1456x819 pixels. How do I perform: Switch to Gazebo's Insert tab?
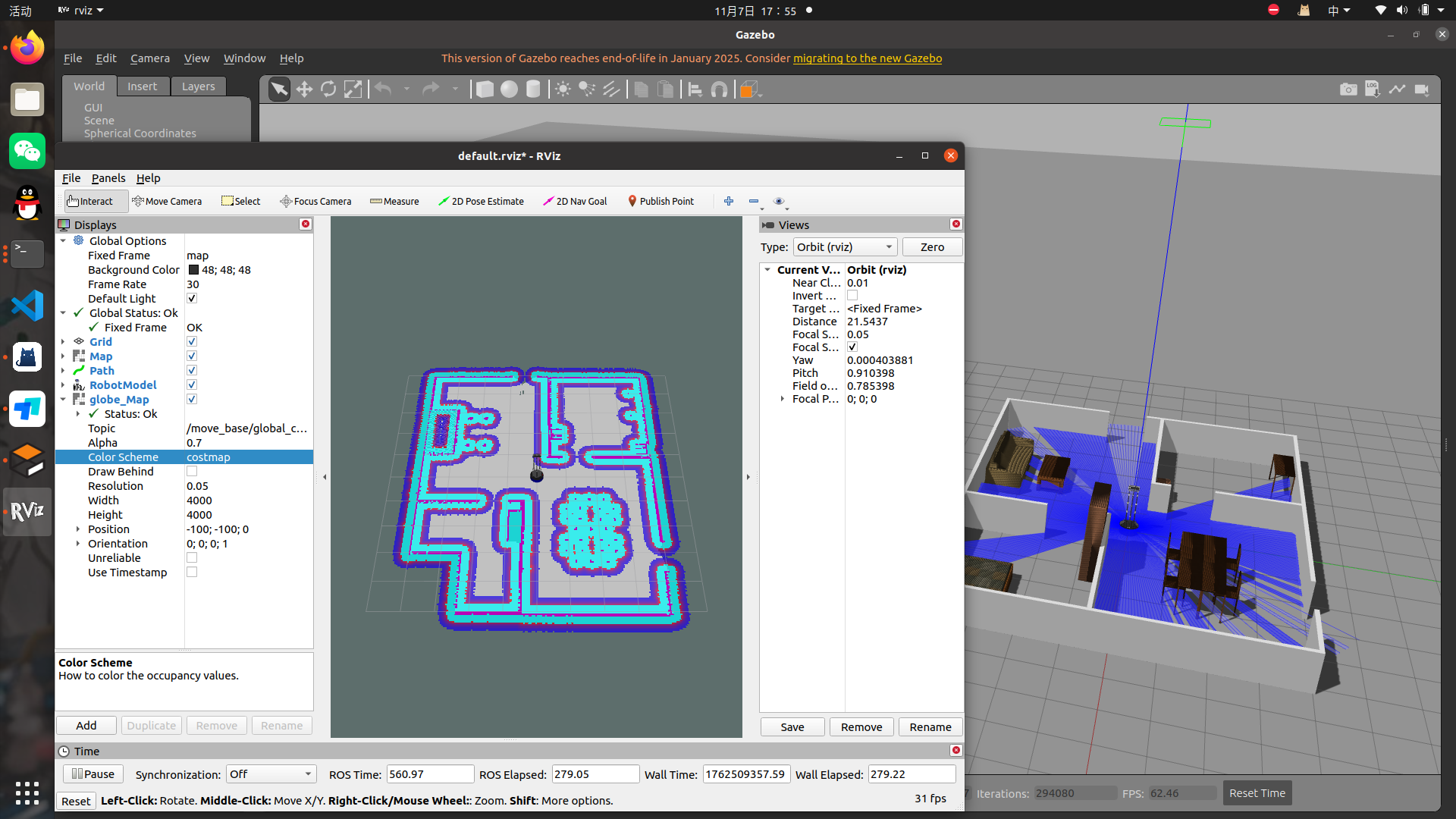coord(142,86)
